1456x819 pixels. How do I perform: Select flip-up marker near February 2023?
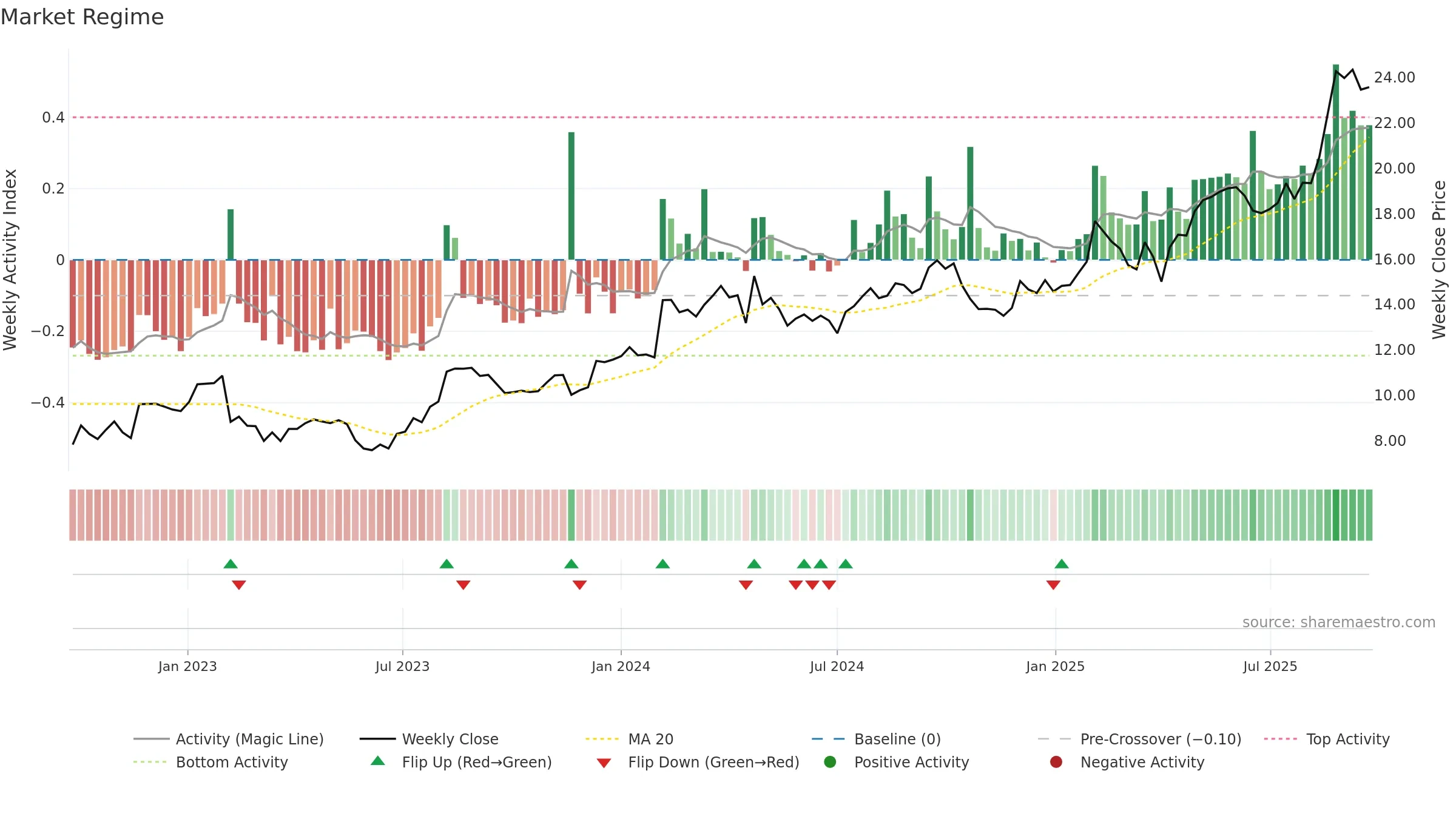pyautogui.click(x=231, y=564)
